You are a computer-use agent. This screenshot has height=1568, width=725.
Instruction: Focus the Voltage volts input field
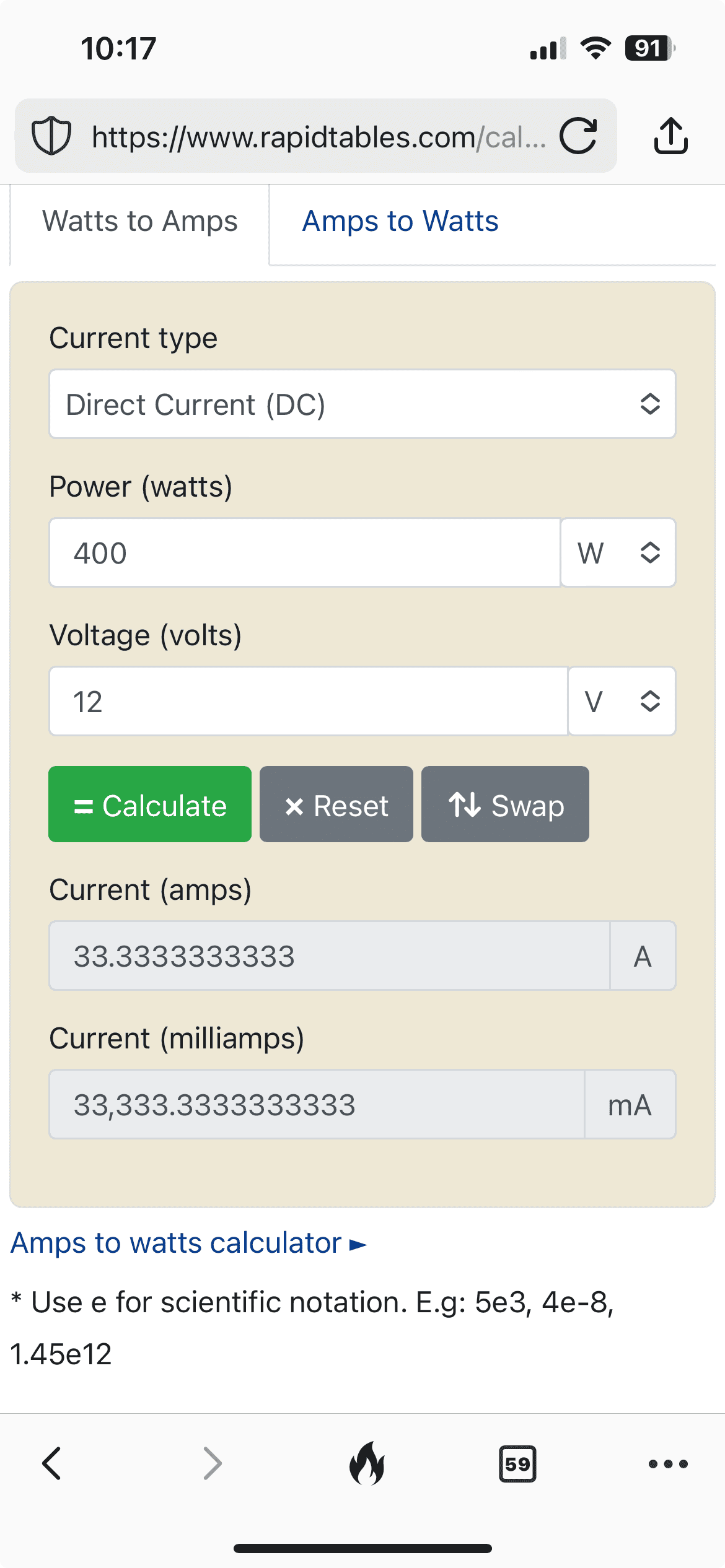click(x=309, y=701)
